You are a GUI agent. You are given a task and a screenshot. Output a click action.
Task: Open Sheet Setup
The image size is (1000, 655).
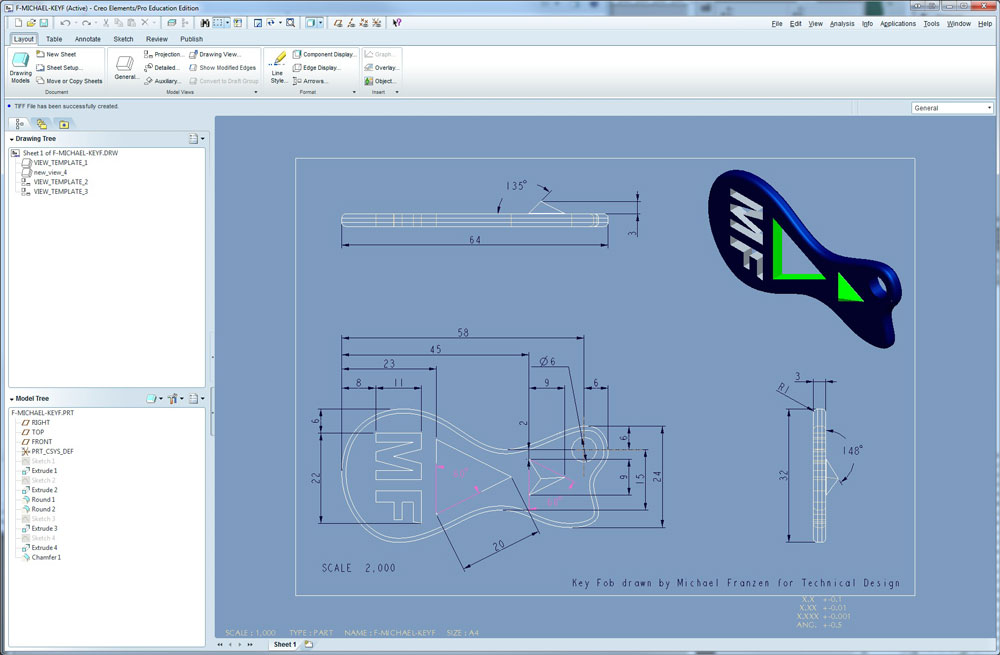pos(59,68)
